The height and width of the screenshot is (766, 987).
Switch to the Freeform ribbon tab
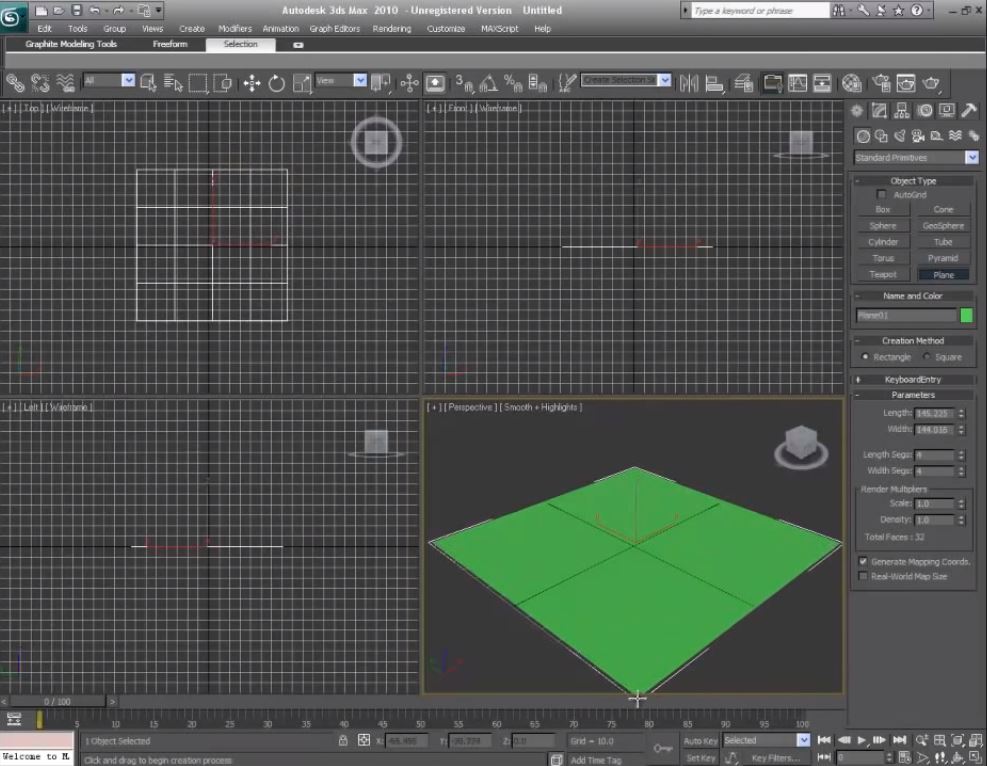tap(170, 44)
